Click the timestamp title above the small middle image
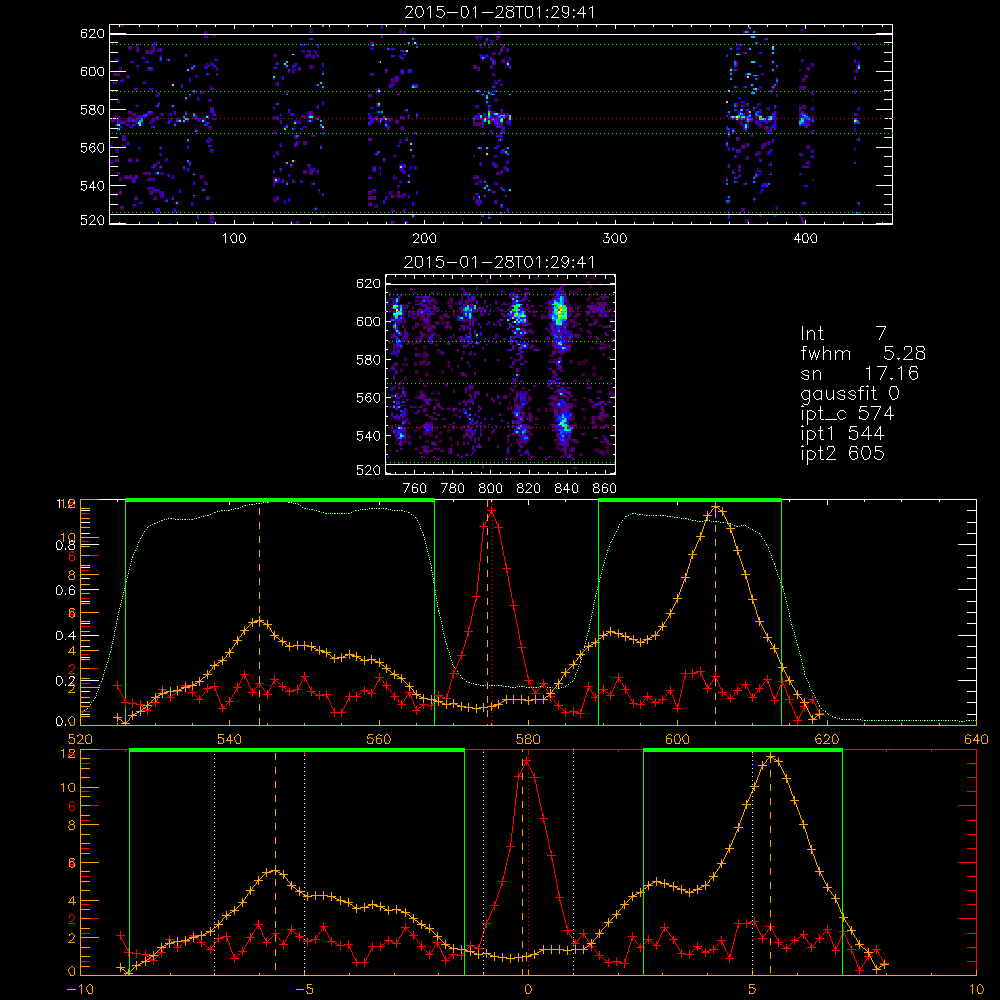The height and width of the screenshot is (1000, 1000). [500, 262]
